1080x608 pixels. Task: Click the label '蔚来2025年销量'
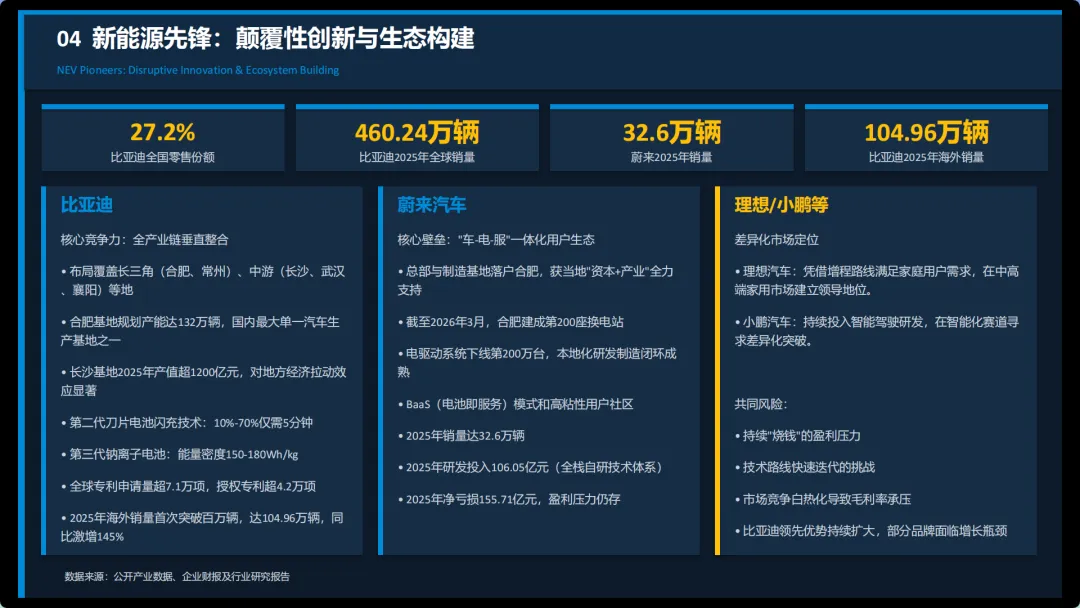click(x=672, y=157)
